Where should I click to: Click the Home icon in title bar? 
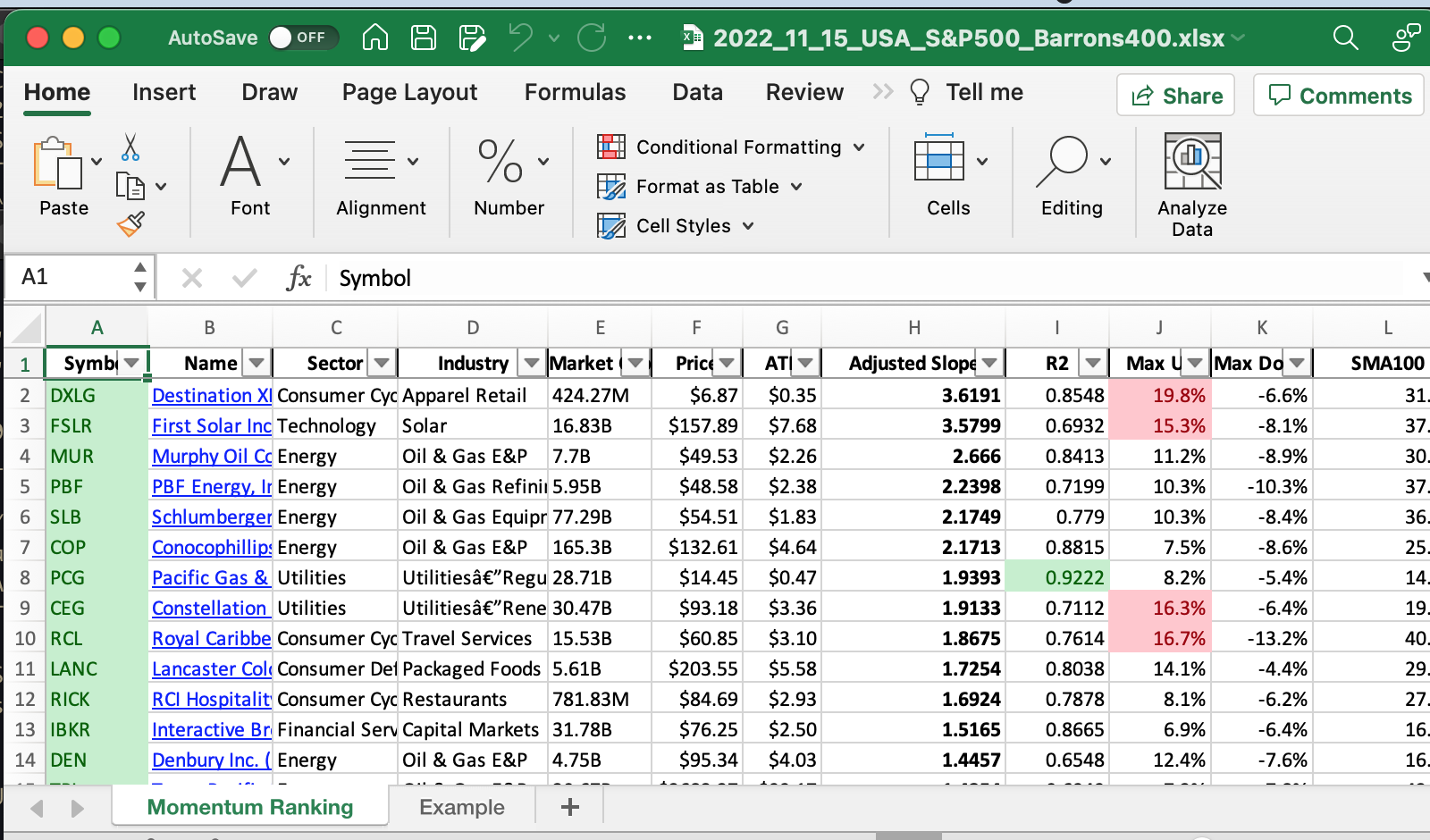point(375,38)
